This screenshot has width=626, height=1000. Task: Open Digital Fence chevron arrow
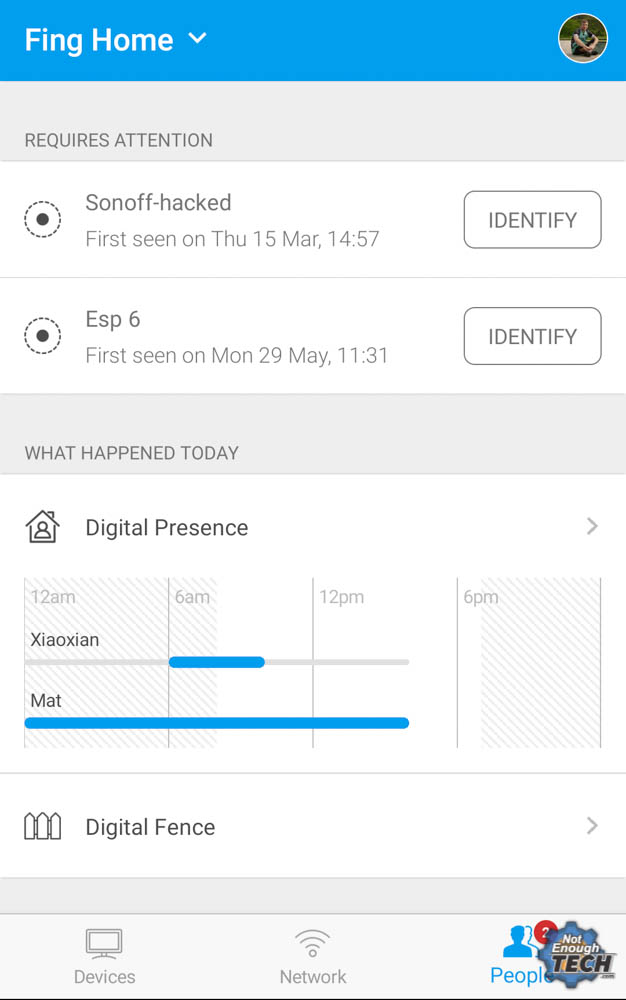tap(592, 826)
